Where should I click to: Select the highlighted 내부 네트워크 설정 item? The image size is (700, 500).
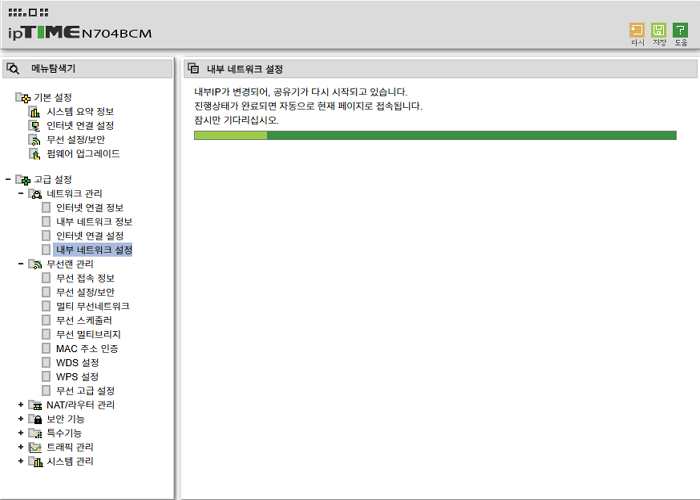pyautogui.click(x=93, y=250)
